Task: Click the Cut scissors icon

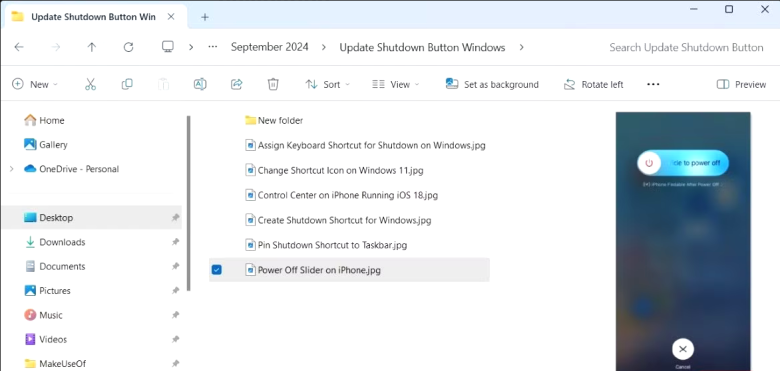Action: (x=90, y=85)
